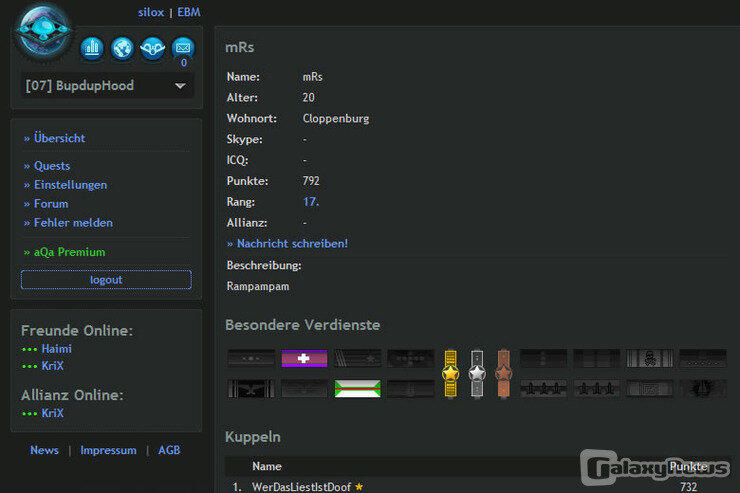Click the purple ribbon with white cross

pyautogui.click(x=304, y=358)
